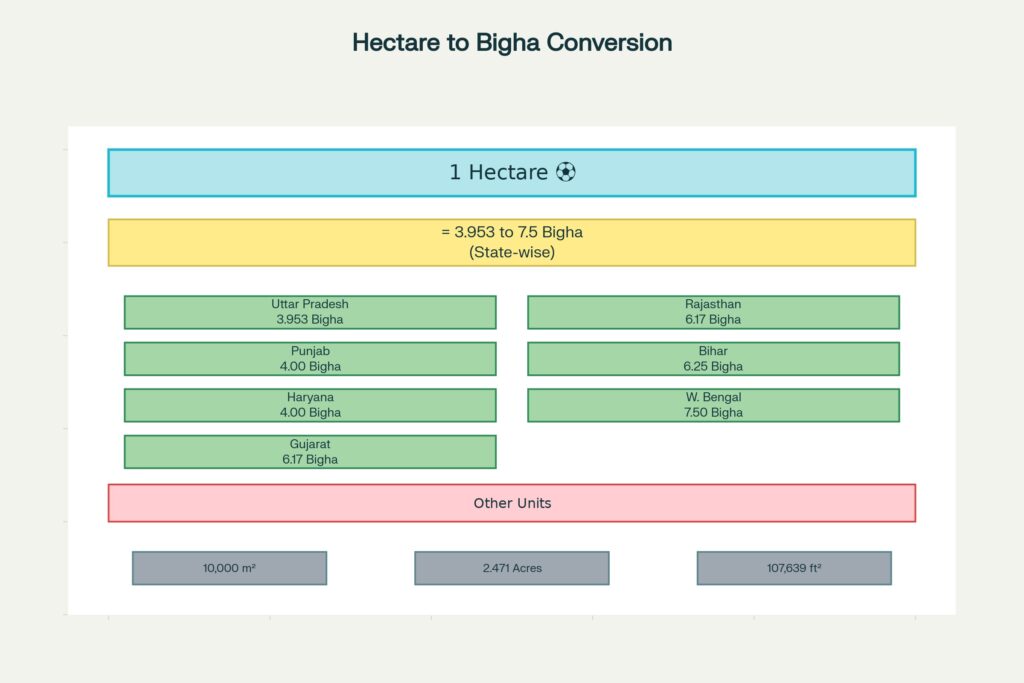The image size is (1024, 683).
Task: Click the 2.471 Acres unit box
Action: tap(511, 567)
